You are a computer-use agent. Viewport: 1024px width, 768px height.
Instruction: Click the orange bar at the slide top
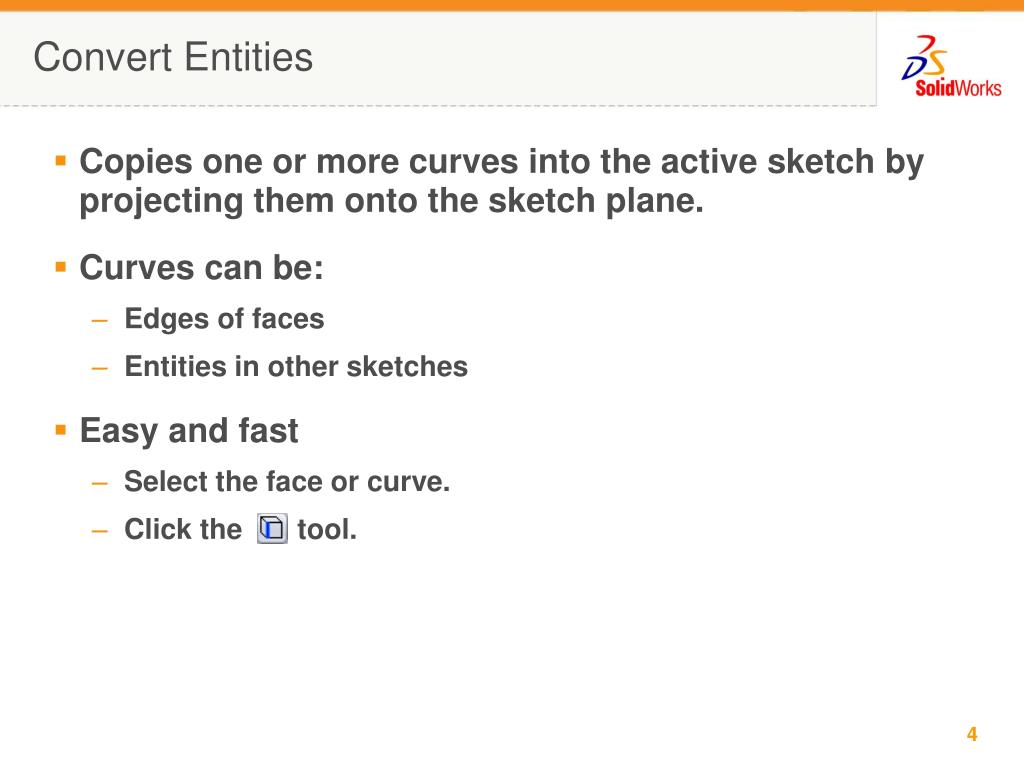click(x=512, y=5)
